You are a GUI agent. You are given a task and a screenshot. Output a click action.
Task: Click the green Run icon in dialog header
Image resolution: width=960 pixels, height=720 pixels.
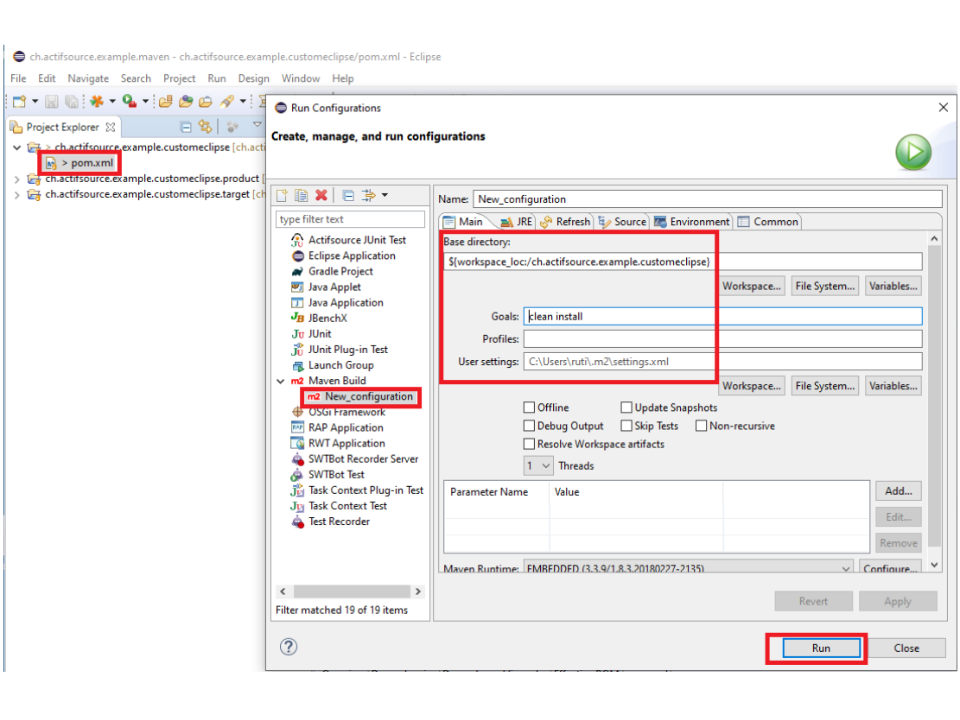pyautogui.click(x=912, y=153)
